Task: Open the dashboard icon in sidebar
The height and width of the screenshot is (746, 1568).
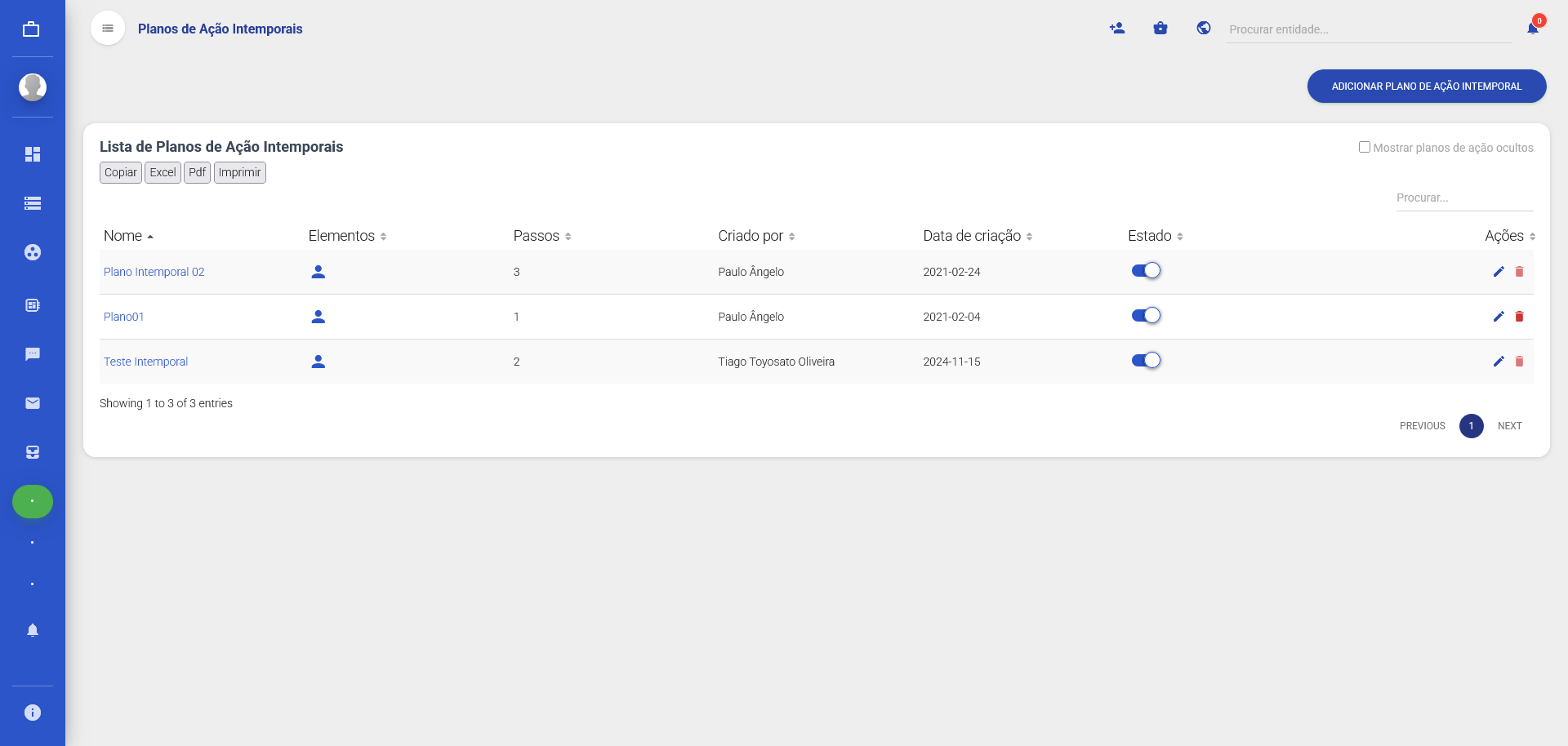Action: (33, 154)
